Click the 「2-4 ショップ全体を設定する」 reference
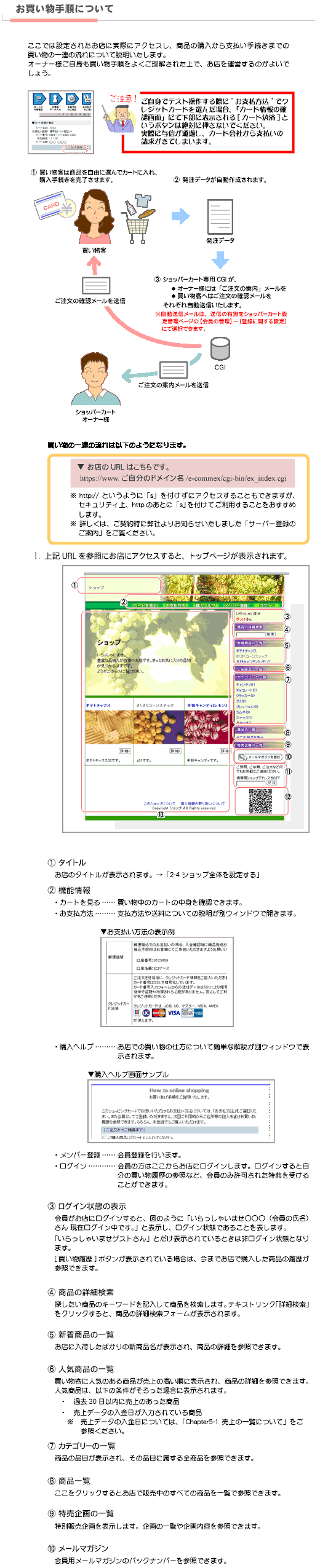This screenshot has width=320, height=1568. [212, 873]
